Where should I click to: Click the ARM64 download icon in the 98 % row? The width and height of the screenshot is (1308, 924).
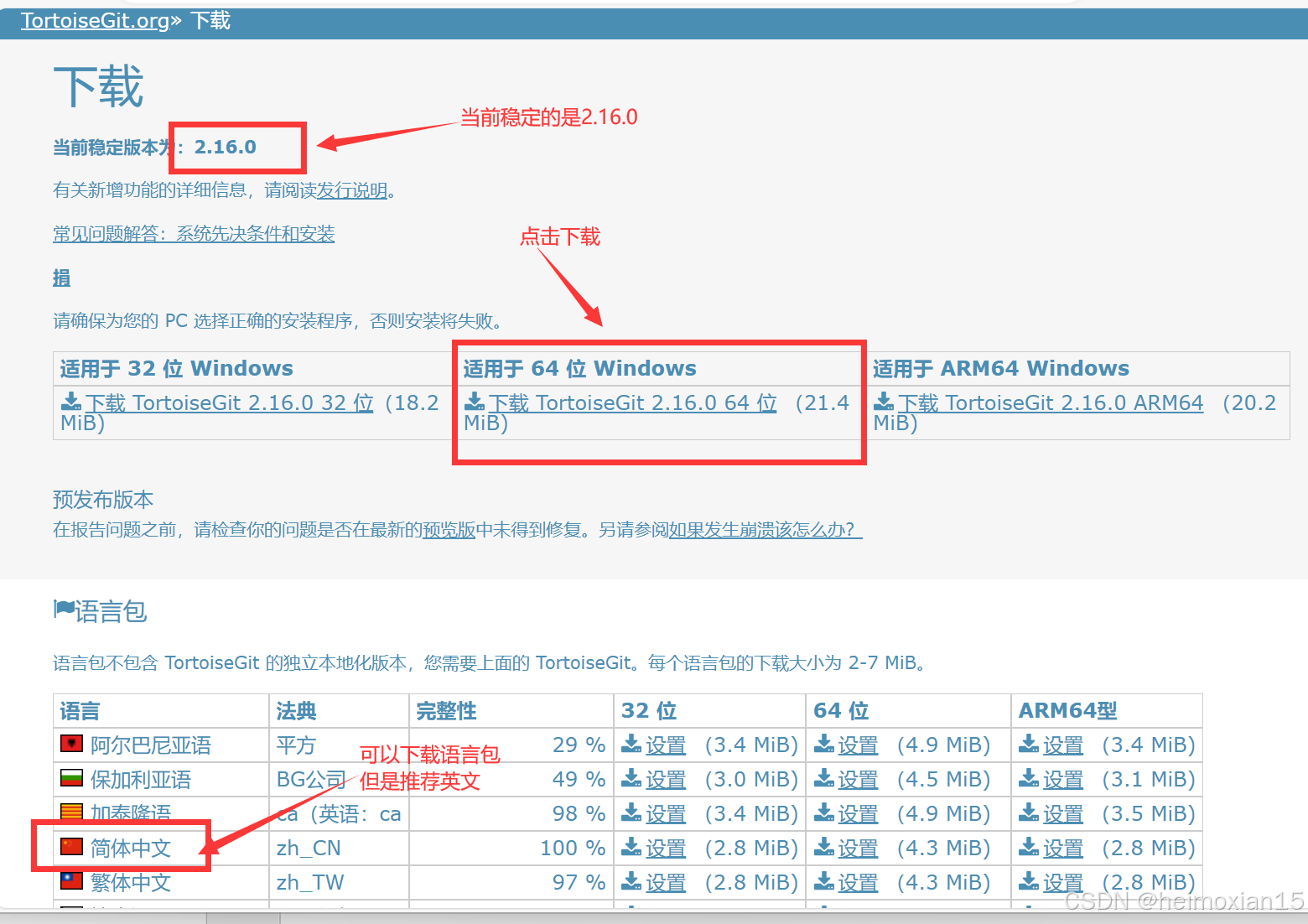pos(1029,812)
